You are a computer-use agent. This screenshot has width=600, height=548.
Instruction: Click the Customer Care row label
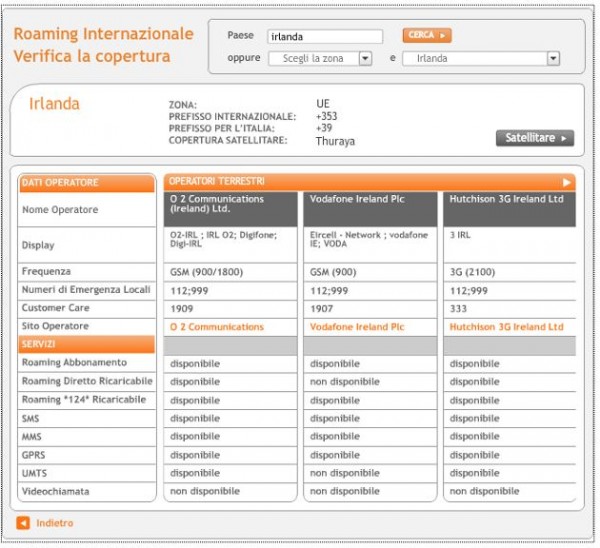pyautogui.click(x=55, y=308)
